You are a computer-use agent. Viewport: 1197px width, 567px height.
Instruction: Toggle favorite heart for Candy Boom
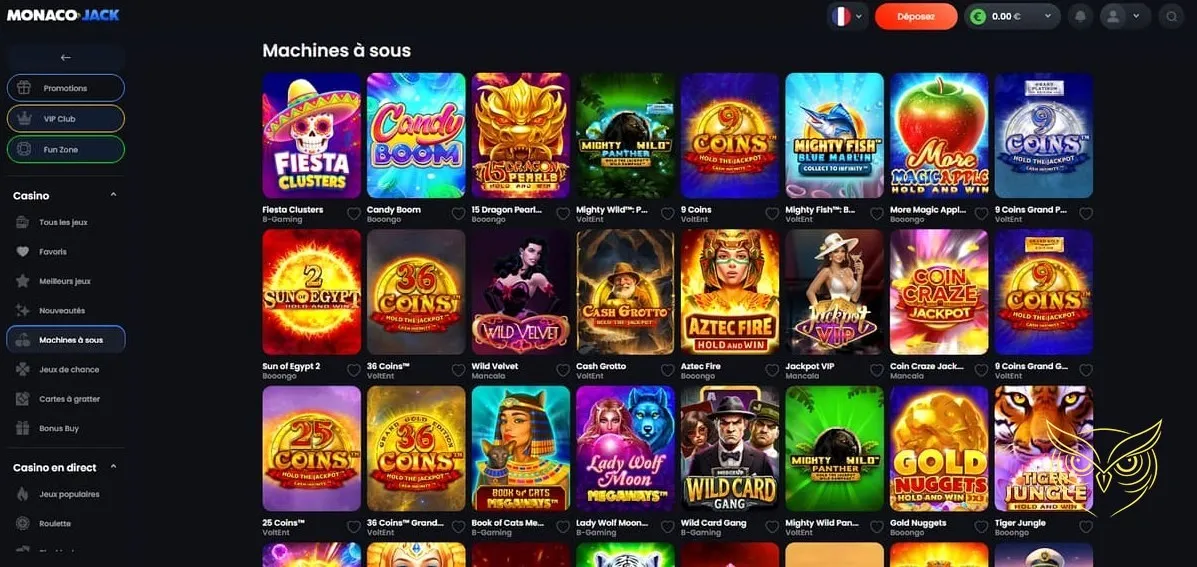[x=458, y=214]
